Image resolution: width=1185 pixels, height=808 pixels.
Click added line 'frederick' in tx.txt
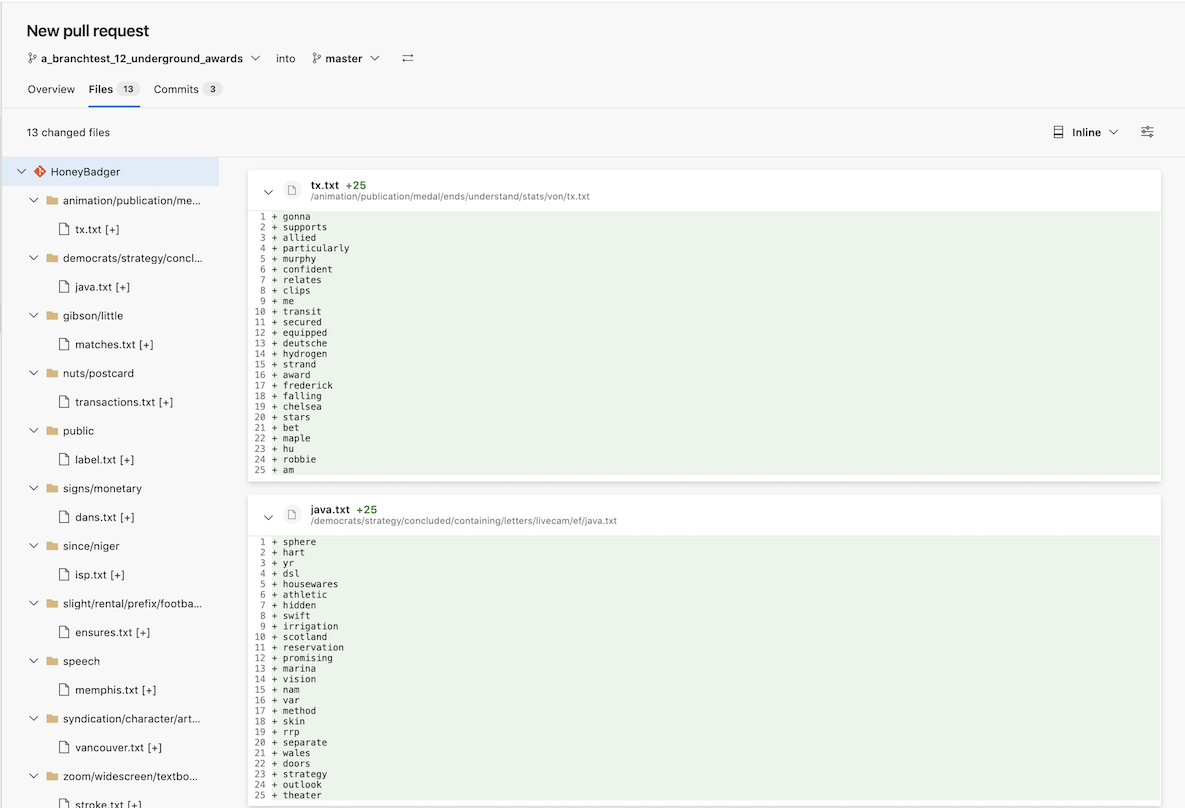point(308,385)
